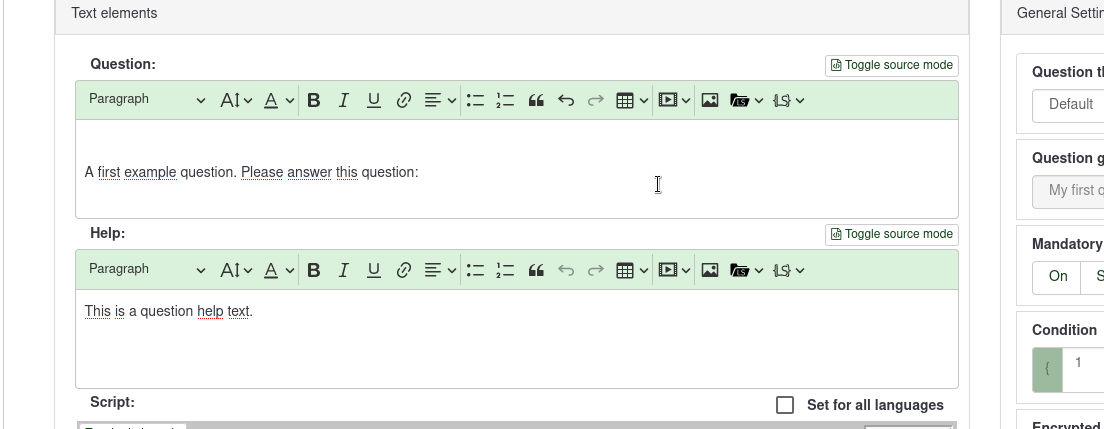Image resolution: width=1104 pixels, height=429 pixels.
Task: Set Mandatory option to On
Action: [x=1058, y=276]
